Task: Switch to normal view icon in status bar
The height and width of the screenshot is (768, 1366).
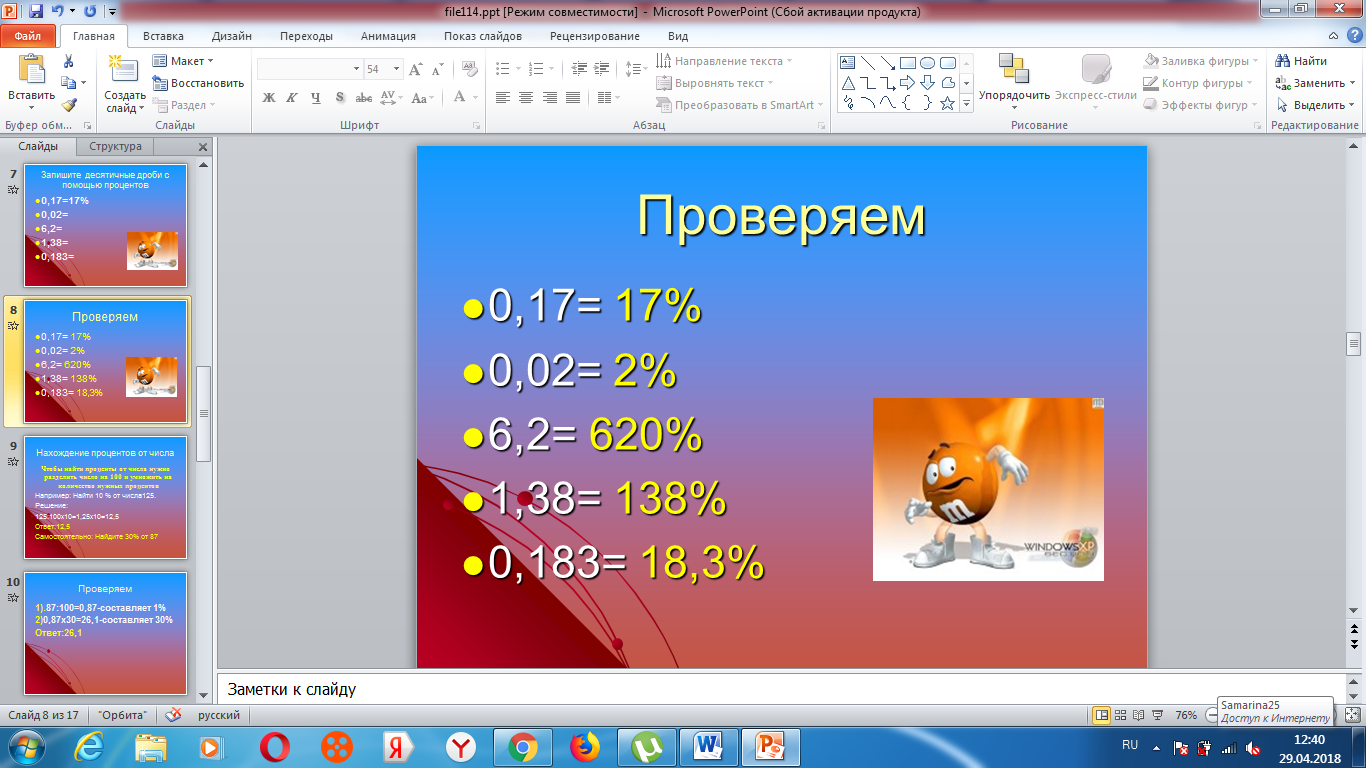Action: pyautogui.click(x=1101, y=715)
